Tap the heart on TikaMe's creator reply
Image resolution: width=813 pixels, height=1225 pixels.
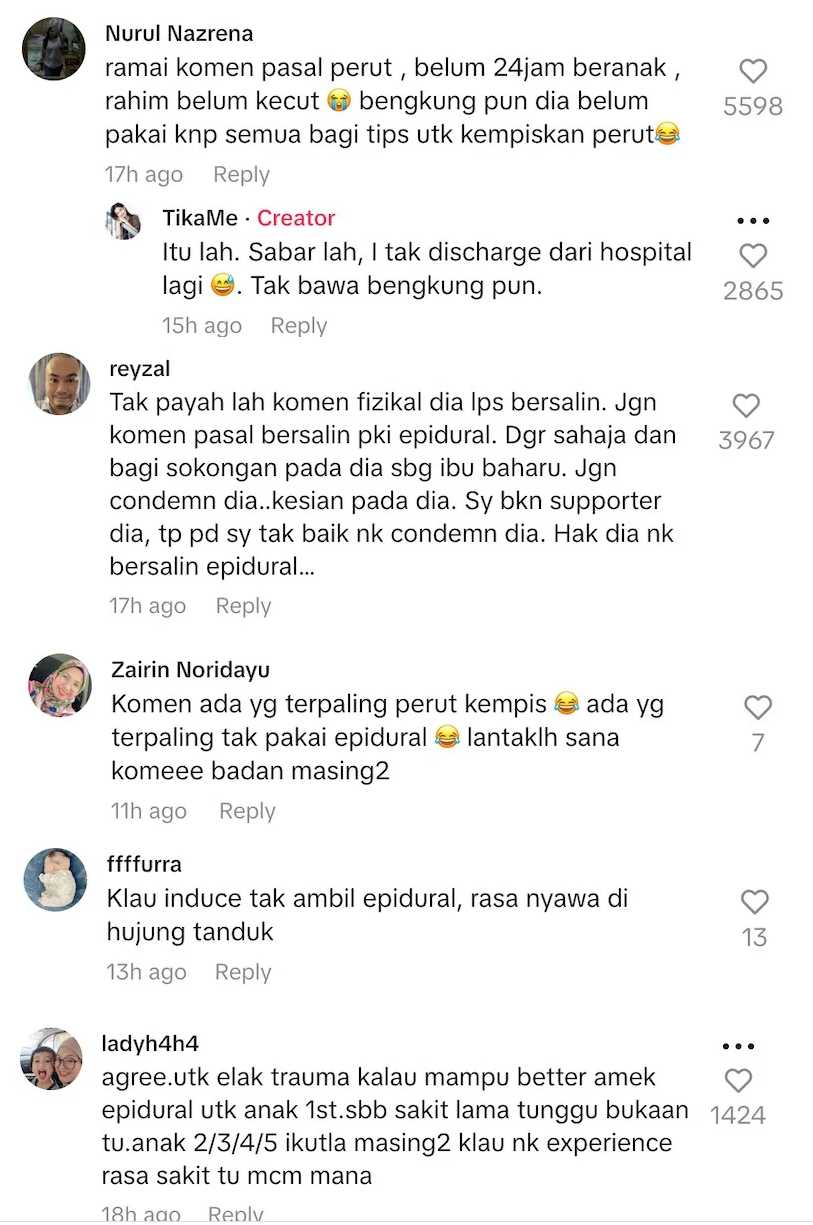pyautogui.click(x=753, y=256)
